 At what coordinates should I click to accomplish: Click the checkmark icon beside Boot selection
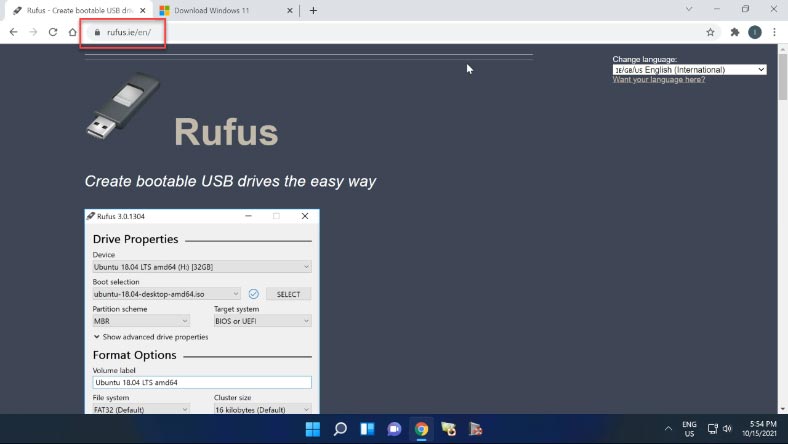click(253, 294)
